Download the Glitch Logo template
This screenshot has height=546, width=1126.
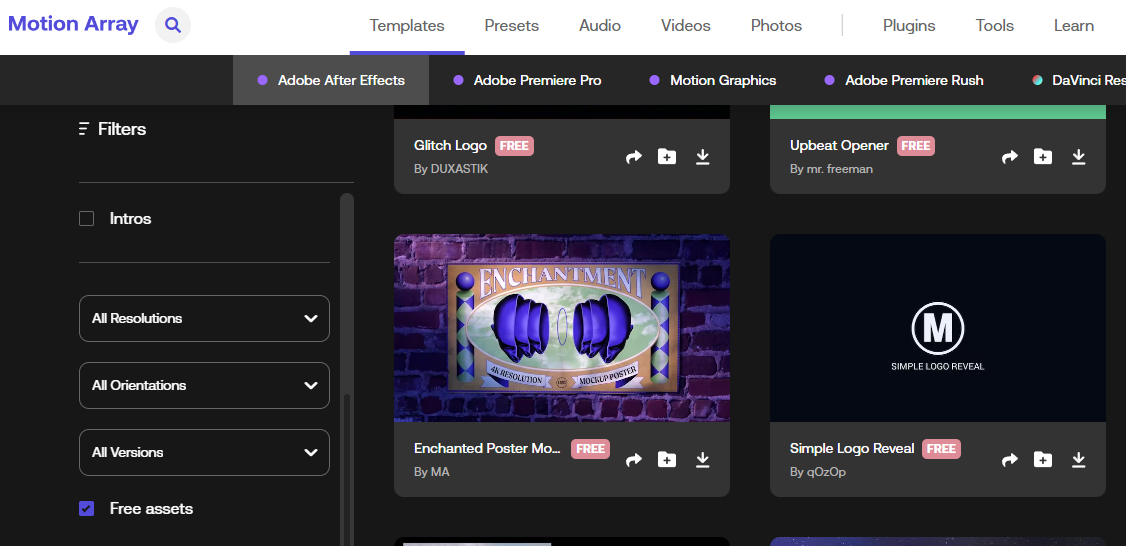702,157
